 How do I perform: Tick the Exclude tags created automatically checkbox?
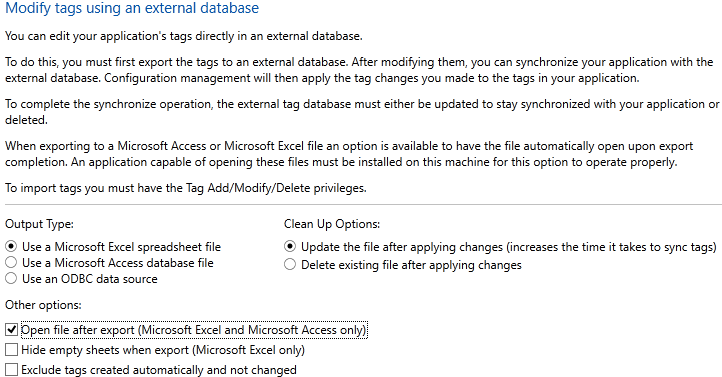(12, 370)
